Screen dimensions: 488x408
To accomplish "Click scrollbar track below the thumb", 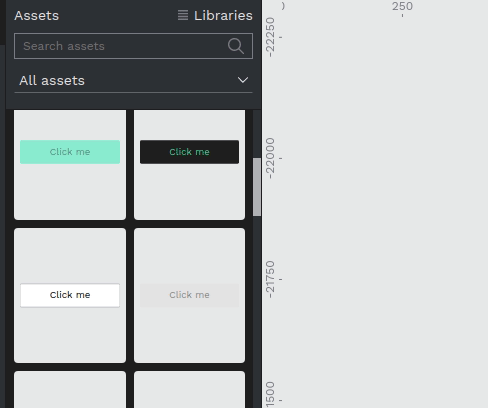I will 257,310.
